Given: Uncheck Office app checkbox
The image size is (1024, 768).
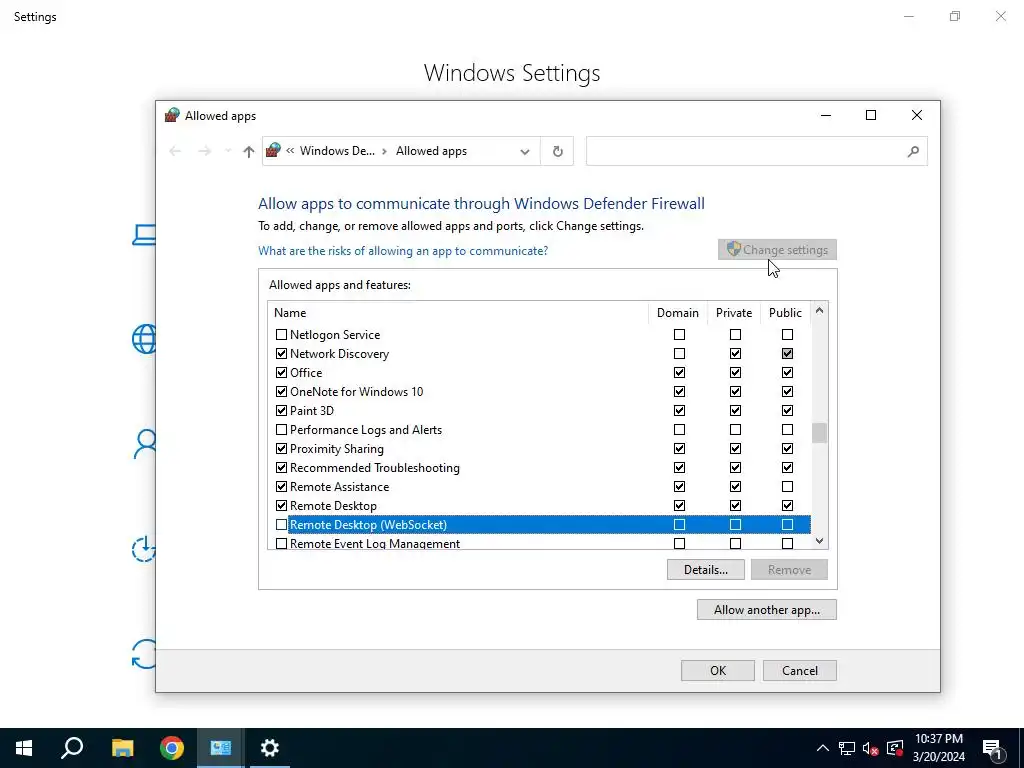Looking at the screenshot, I should [281, 372].
